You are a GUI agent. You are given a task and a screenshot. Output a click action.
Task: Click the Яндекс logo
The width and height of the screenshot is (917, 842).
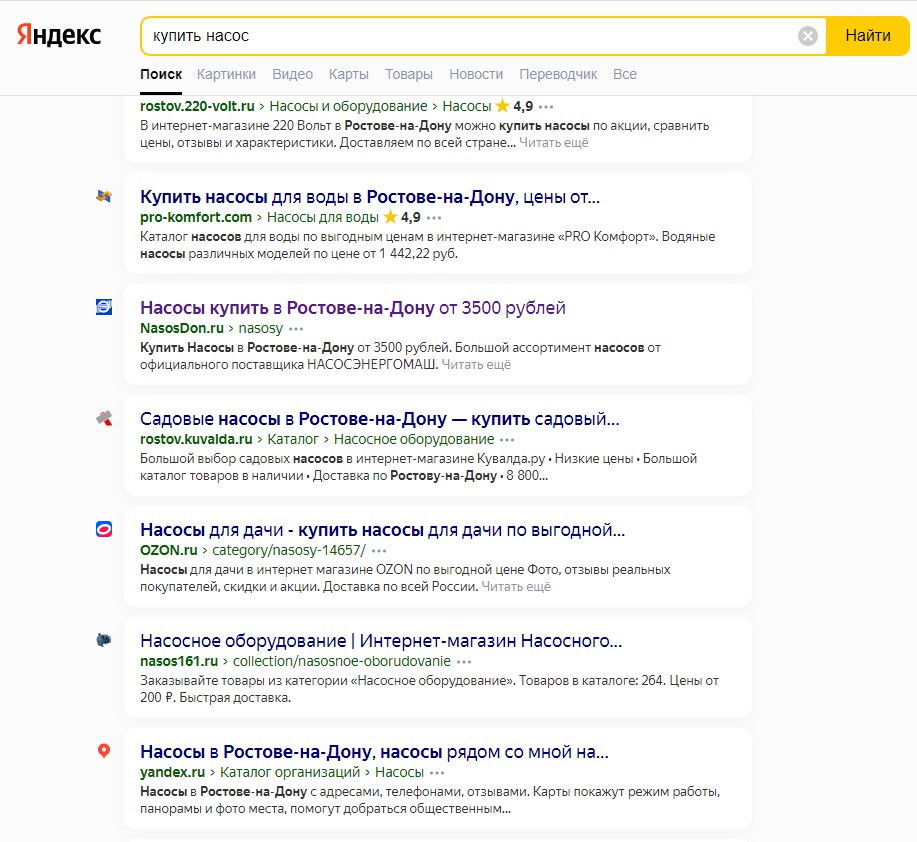click(x=59, y=35)
